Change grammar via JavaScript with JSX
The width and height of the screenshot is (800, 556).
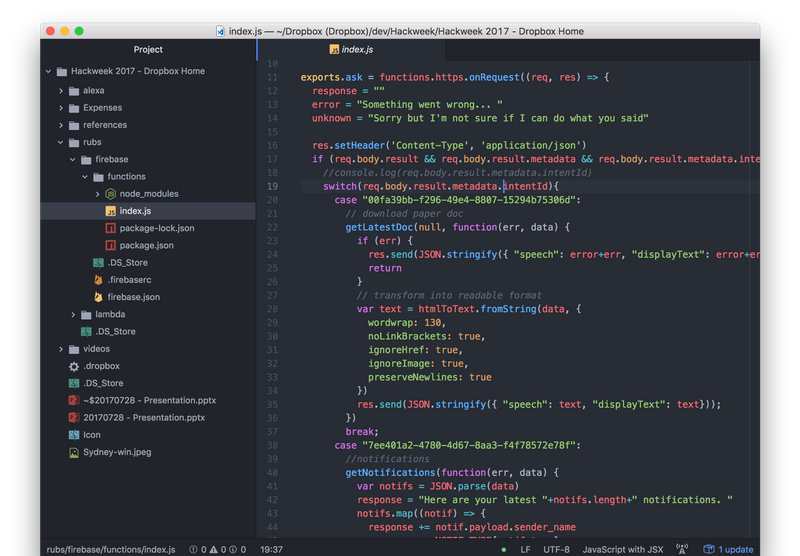tap(623, 550)
